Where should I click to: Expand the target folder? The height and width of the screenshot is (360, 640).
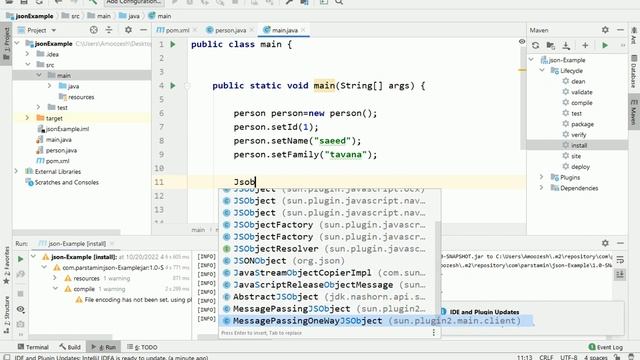[27, 118]
